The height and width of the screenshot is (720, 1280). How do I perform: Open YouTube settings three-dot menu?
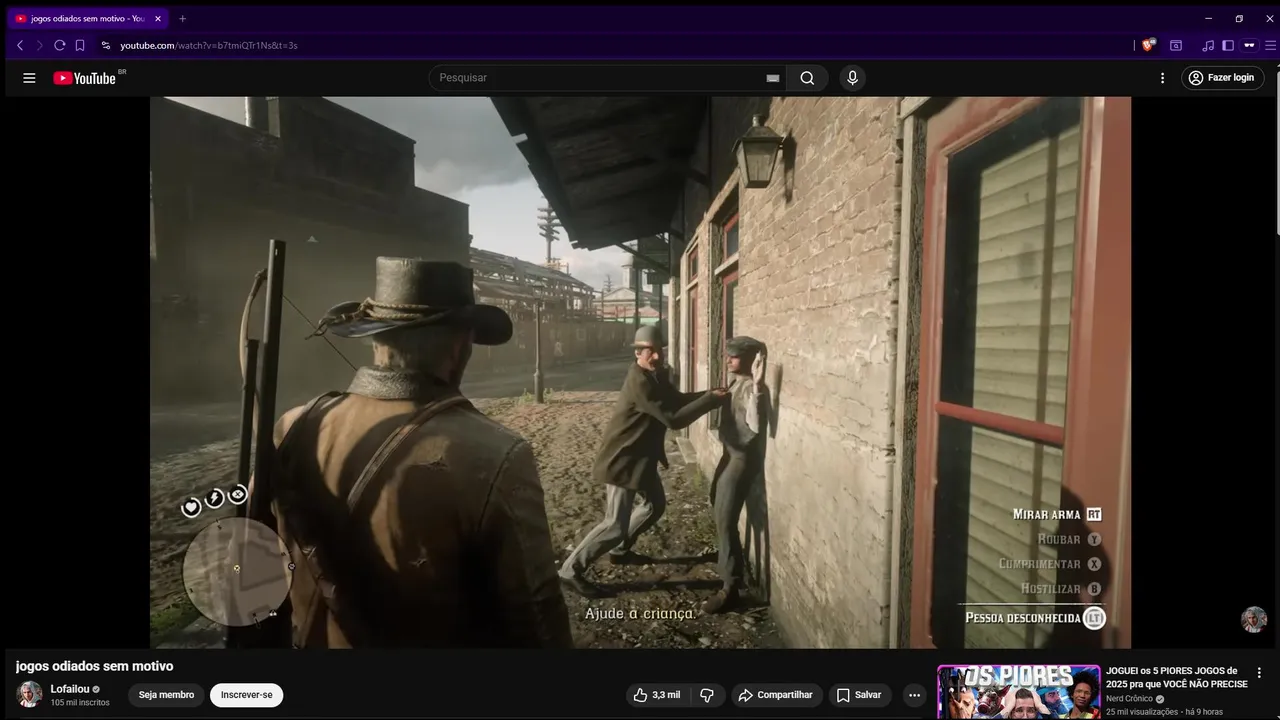pyautogui.click(x=1162, y=78)
